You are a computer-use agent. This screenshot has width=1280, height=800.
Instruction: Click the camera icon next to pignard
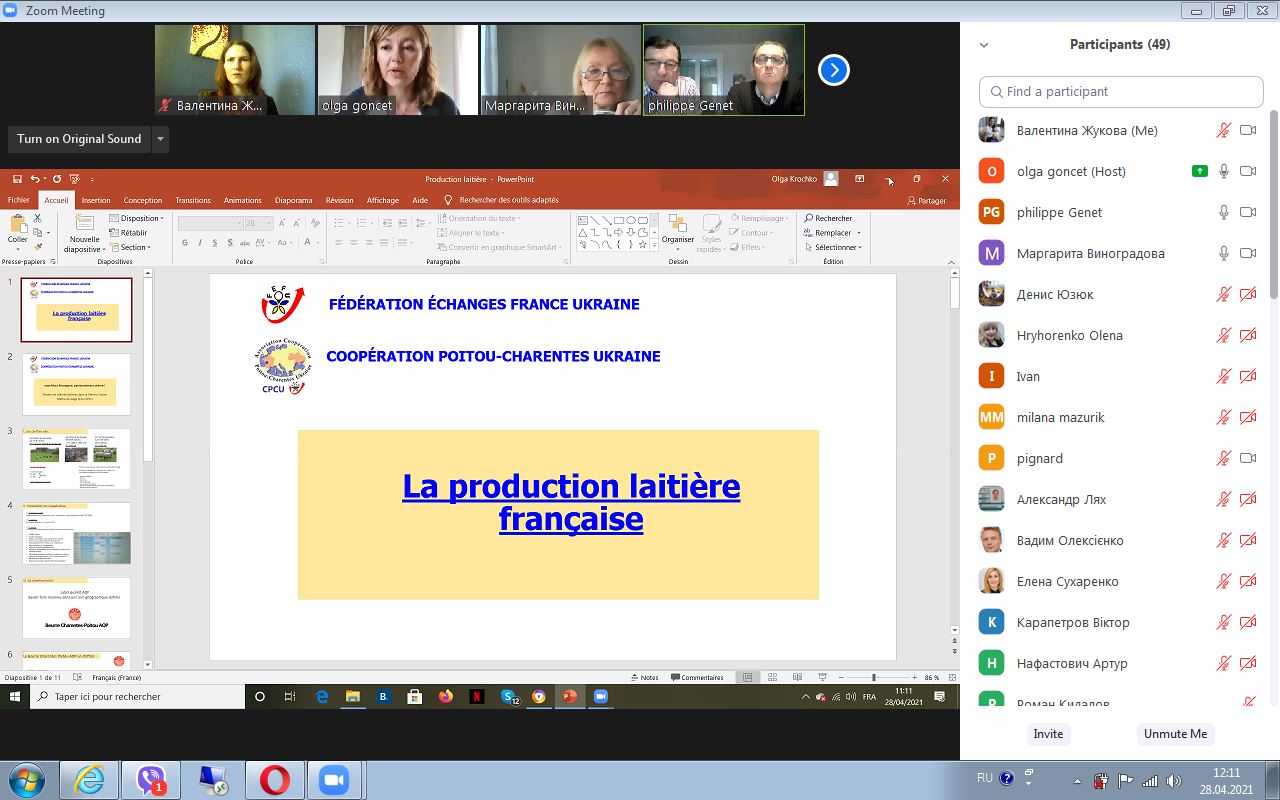pos(1247,458)
